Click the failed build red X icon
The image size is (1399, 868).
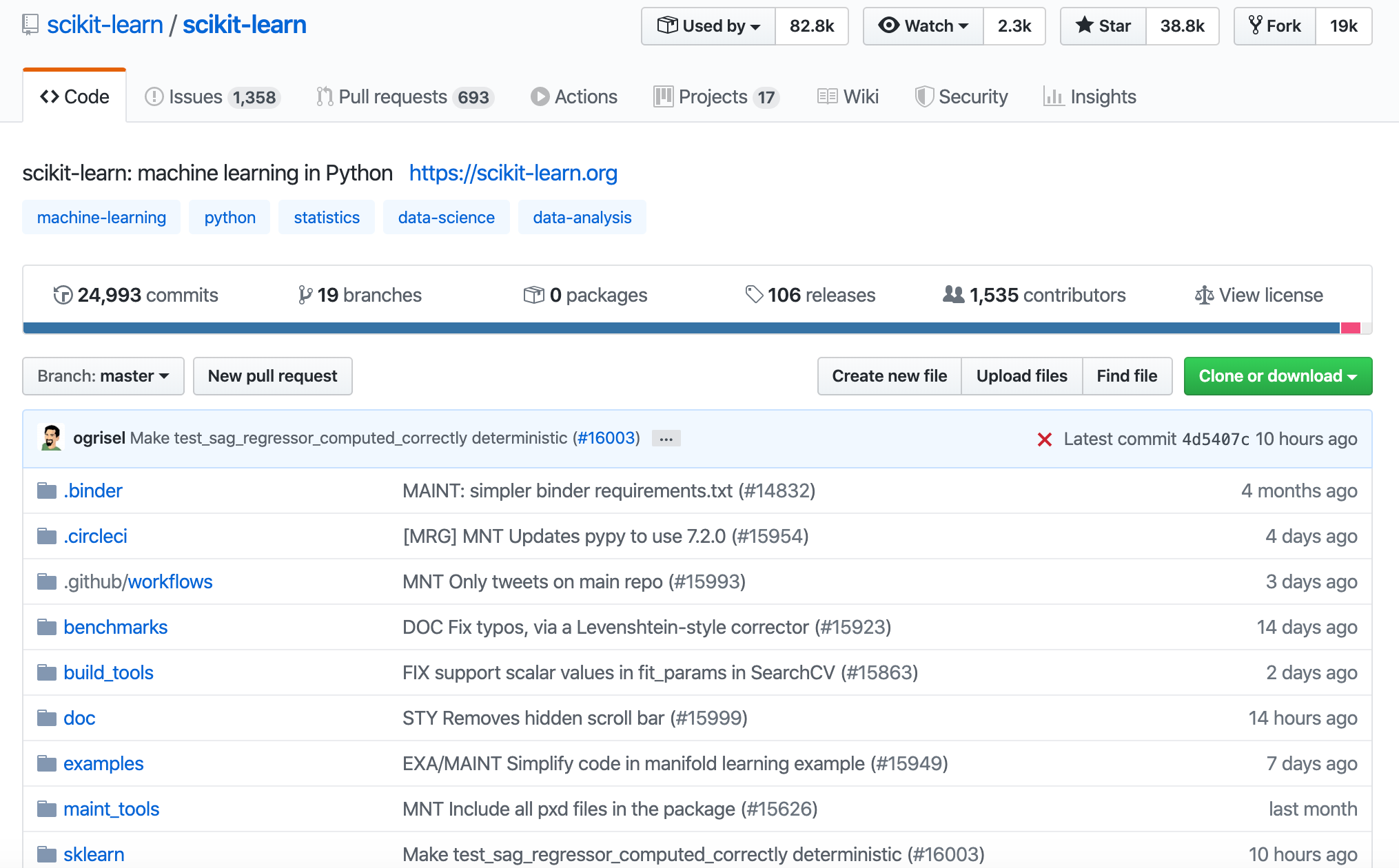pos(1044,440)
